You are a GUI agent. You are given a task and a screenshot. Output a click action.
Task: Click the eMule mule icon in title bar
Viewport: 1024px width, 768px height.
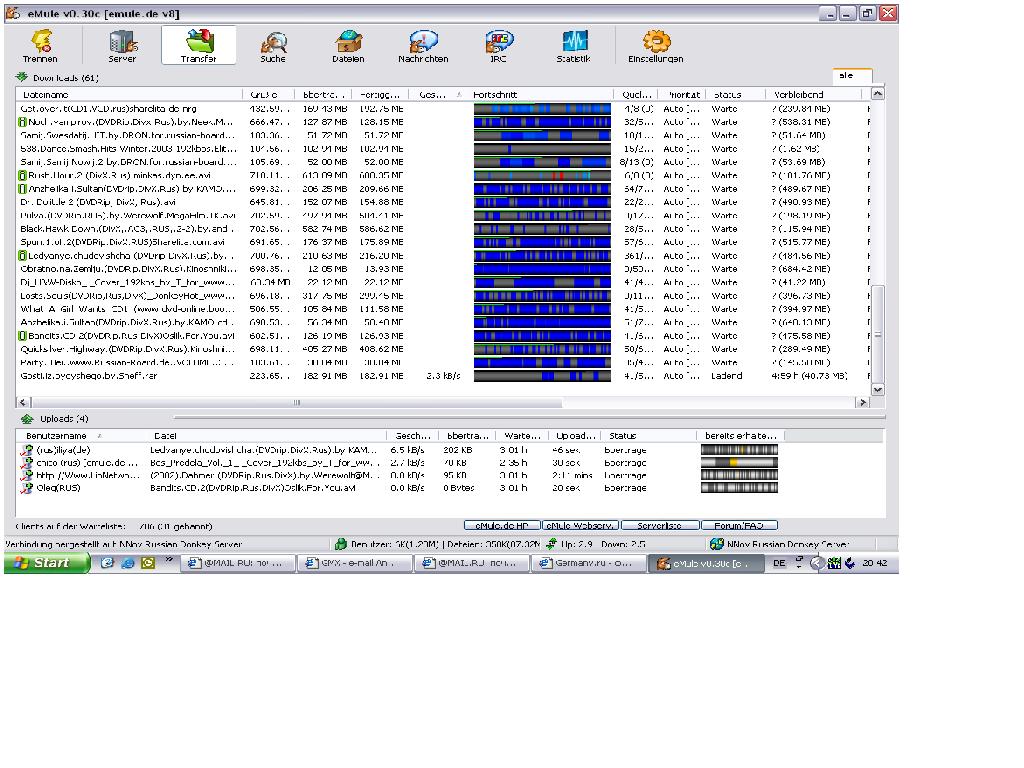pyautogui.click(x=13, y=13)
